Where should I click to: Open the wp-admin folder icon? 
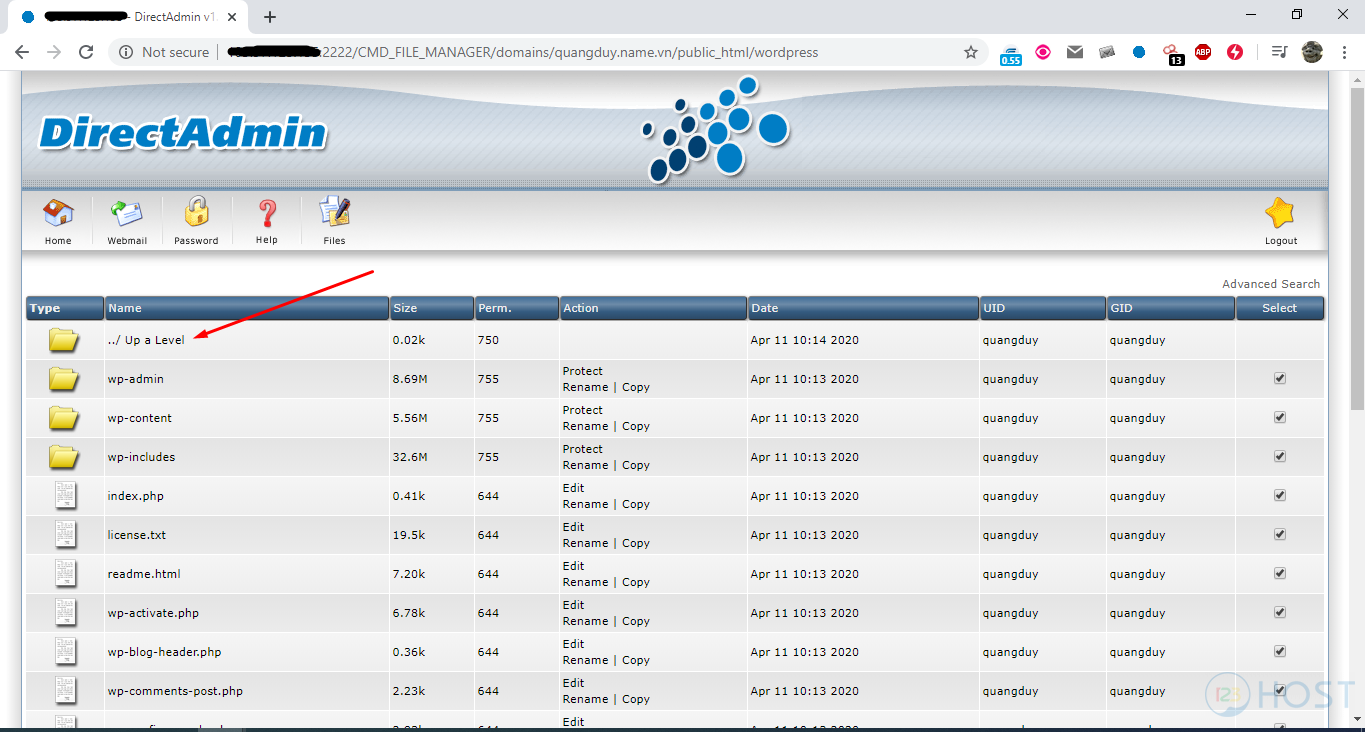click(x=64, y=379)
